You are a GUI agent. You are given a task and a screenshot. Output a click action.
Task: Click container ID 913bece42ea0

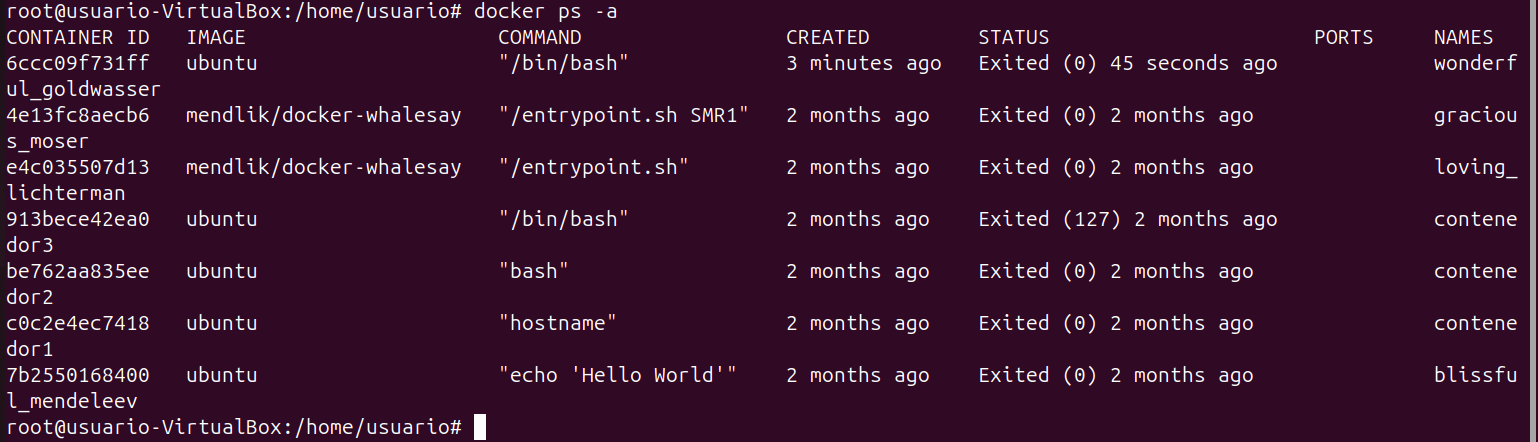(78, 220)
